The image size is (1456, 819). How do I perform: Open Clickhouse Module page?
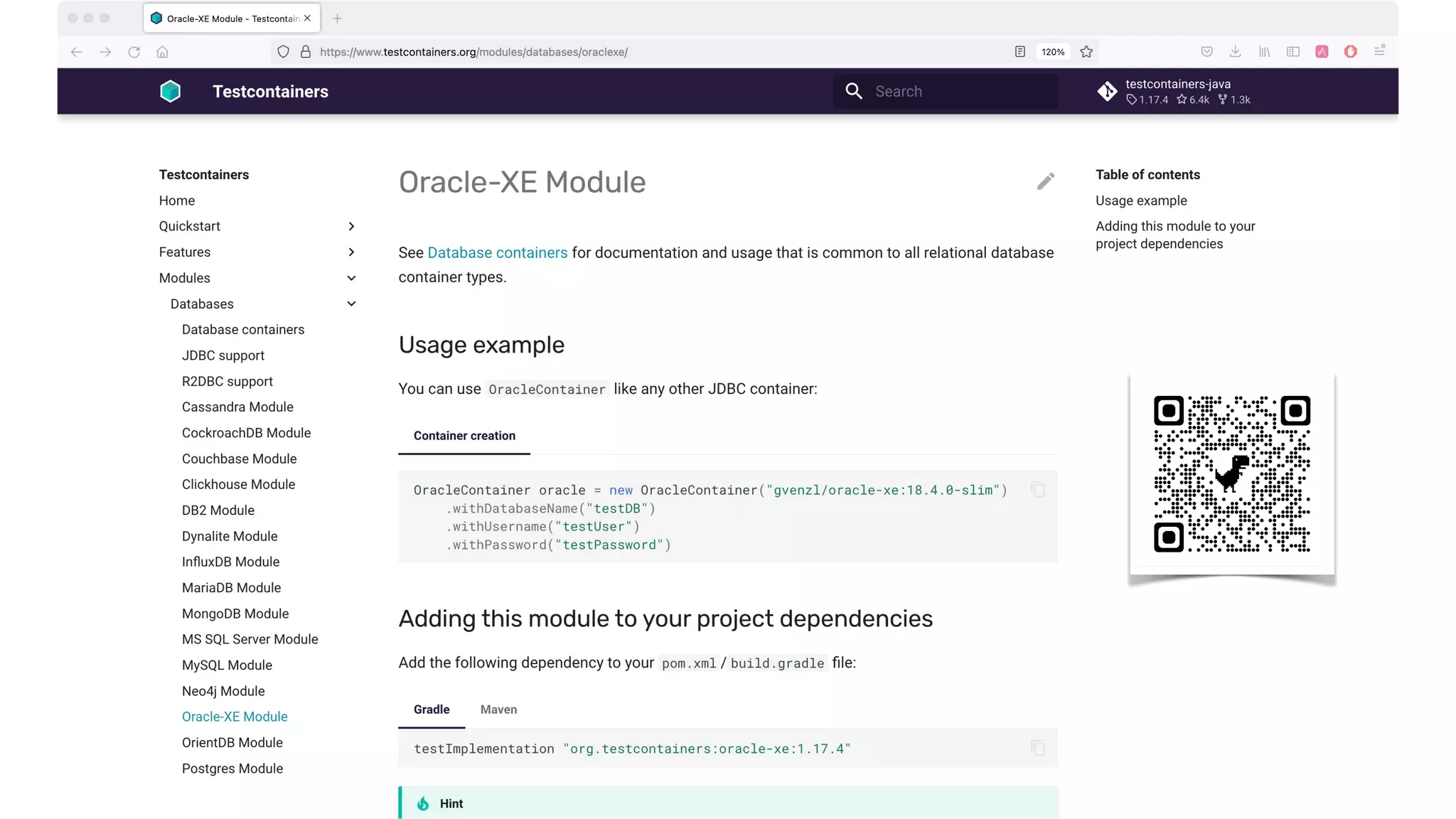(238, 484)
